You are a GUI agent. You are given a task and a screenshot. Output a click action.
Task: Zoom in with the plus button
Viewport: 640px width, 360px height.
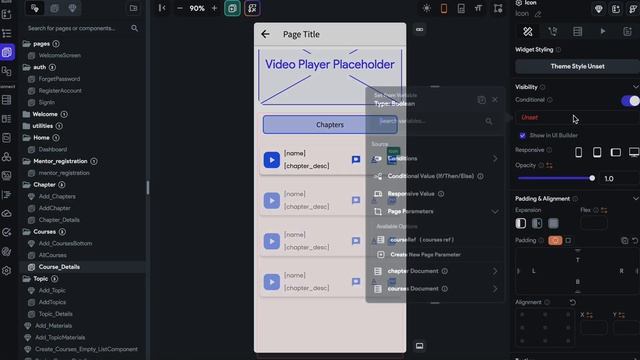[x=214, y=8]
